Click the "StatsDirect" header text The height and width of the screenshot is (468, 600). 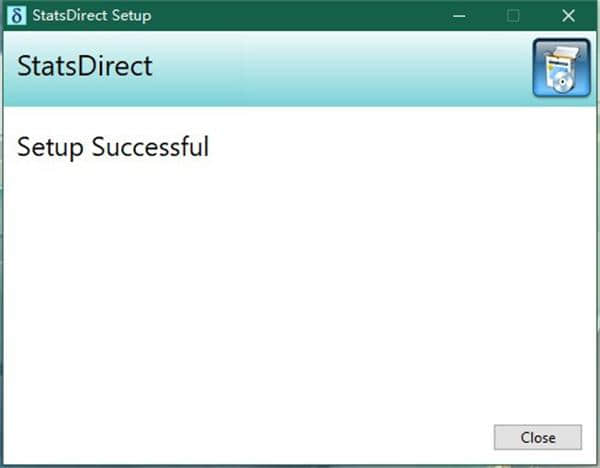pyautogui.click(x=85, y=66)
